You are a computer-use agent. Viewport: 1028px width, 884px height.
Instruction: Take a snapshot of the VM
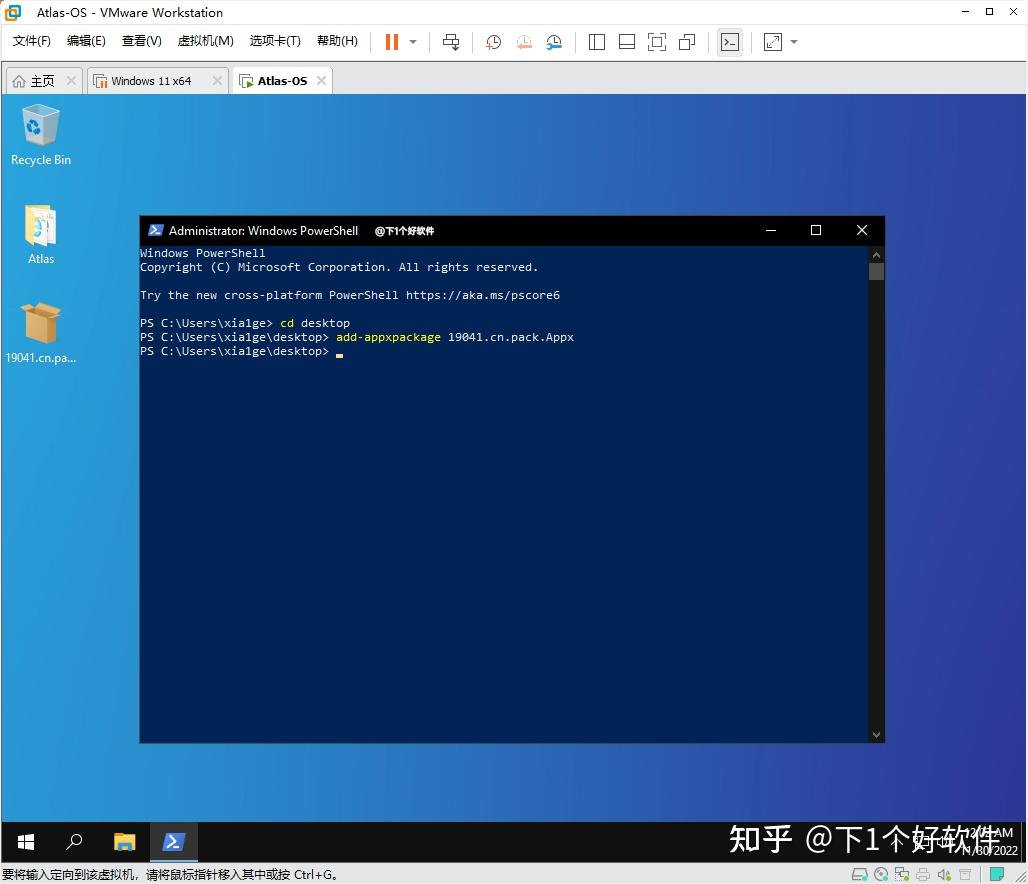click(493, 42)
